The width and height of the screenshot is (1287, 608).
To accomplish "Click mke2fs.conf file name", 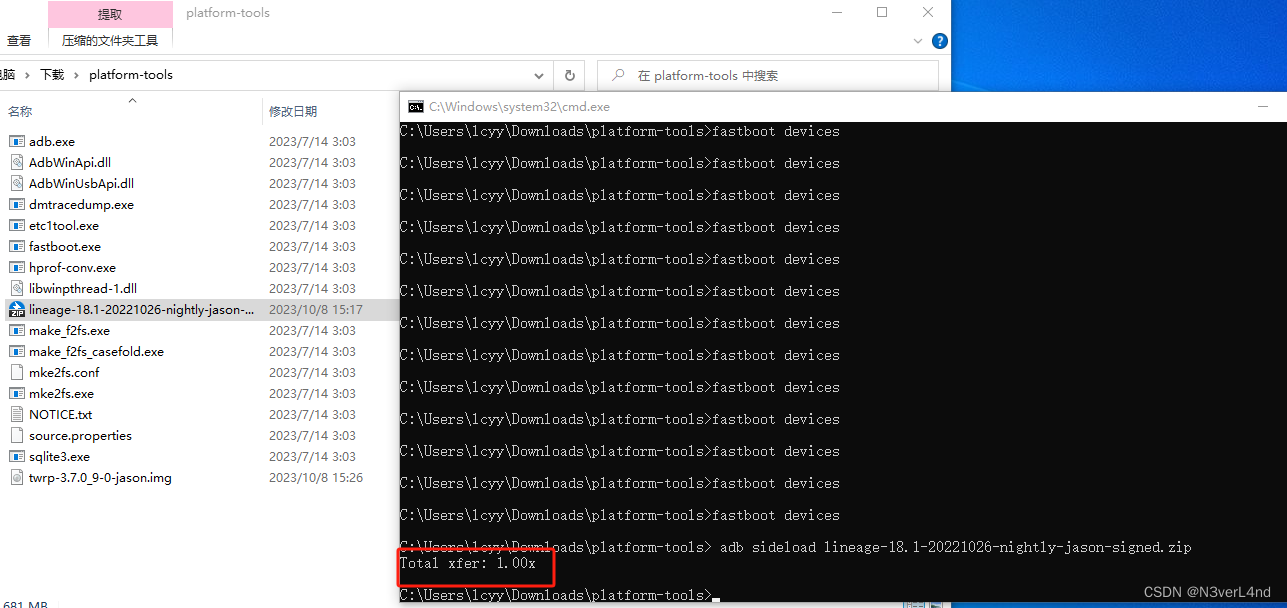I will 64,373.
